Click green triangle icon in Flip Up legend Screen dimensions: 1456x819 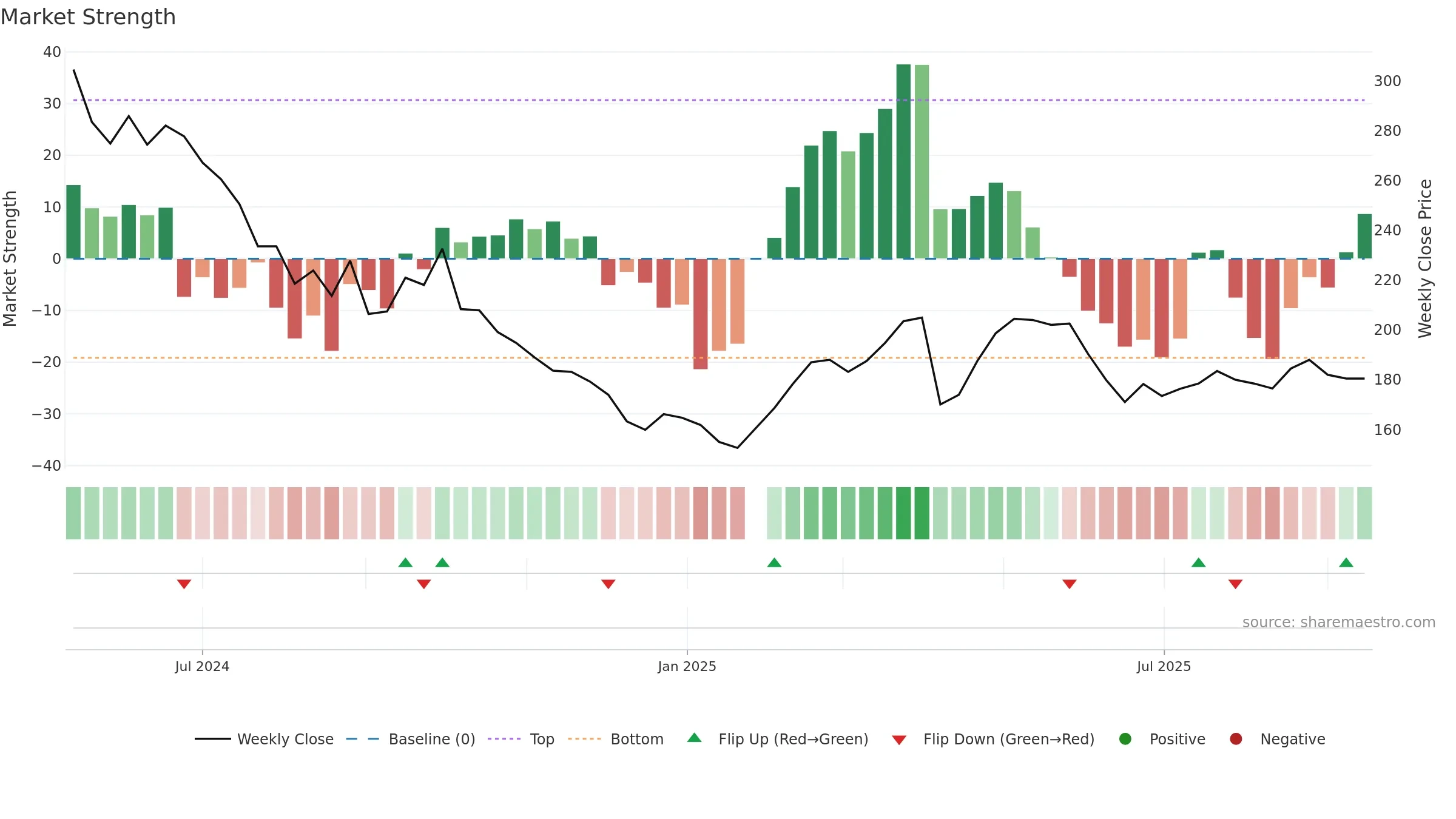[x=695, y=738]
